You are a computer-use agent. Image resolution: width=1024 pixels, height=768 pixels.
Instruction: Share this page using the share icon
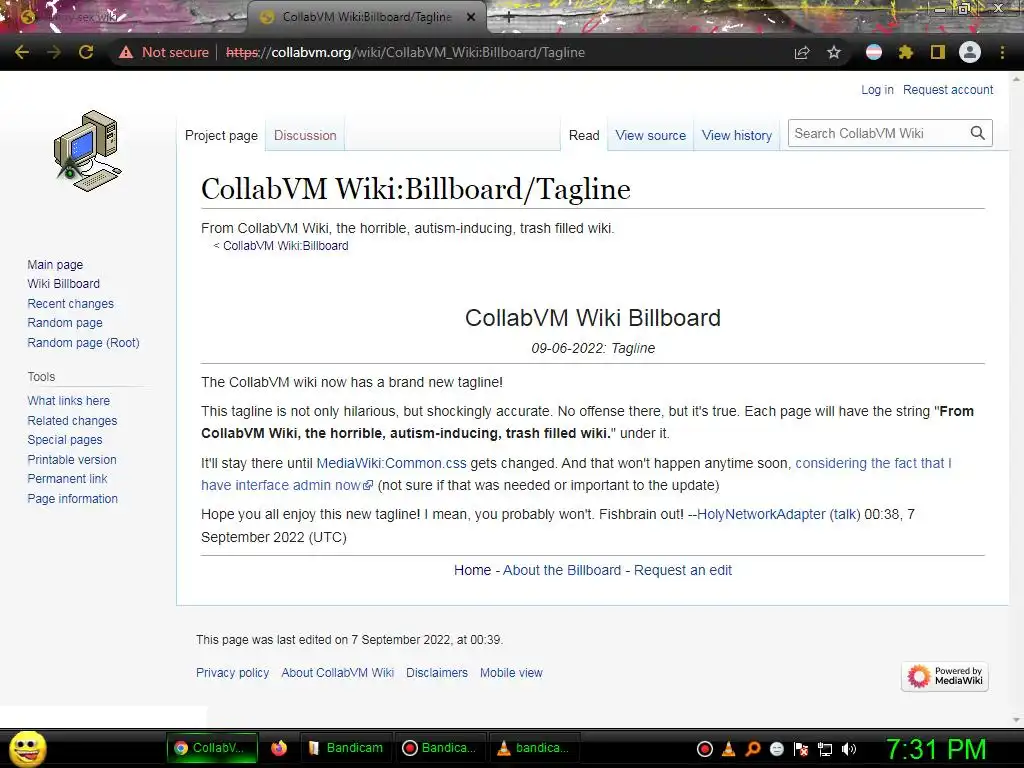point(802,52)
